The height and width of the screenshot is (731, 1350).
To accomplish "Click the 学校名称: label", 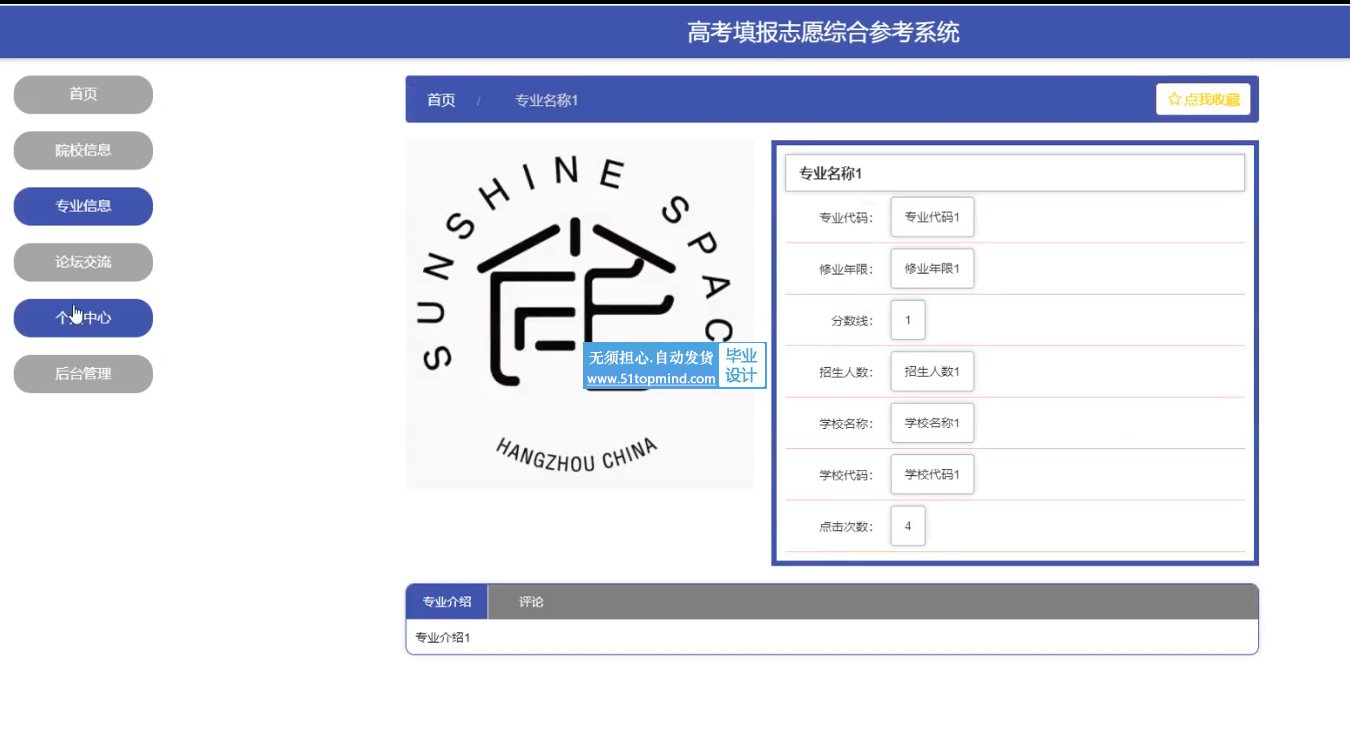I will (x=846, y=424).
